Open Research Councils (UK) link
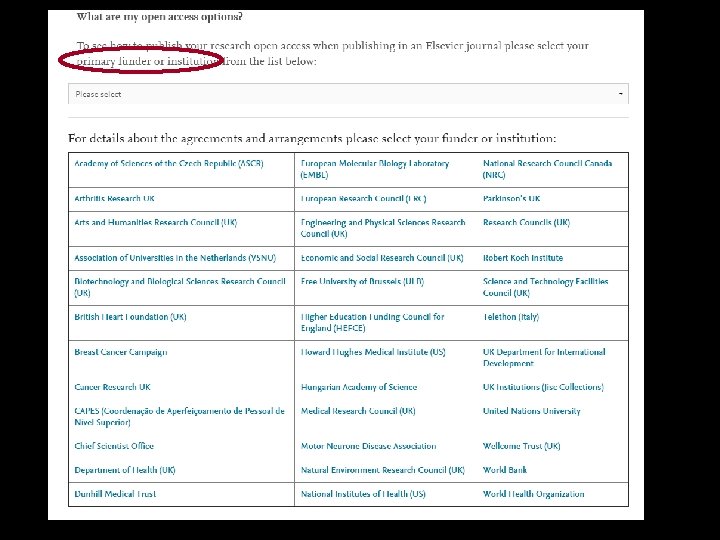This screenshot has width=720, height=540. pyautogui.click(x=526, y=222)
